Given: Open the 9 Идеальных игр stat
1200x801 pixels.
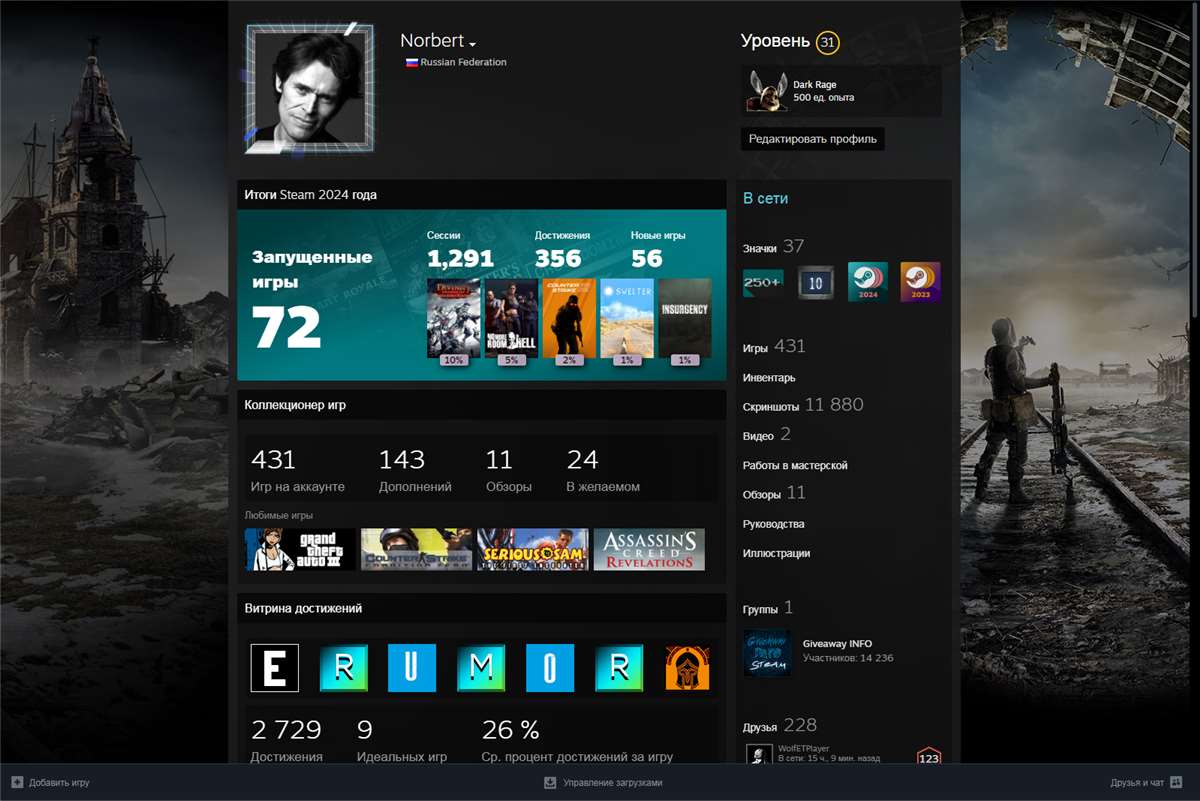Looking at the screenshot, I should coord(402,741).
